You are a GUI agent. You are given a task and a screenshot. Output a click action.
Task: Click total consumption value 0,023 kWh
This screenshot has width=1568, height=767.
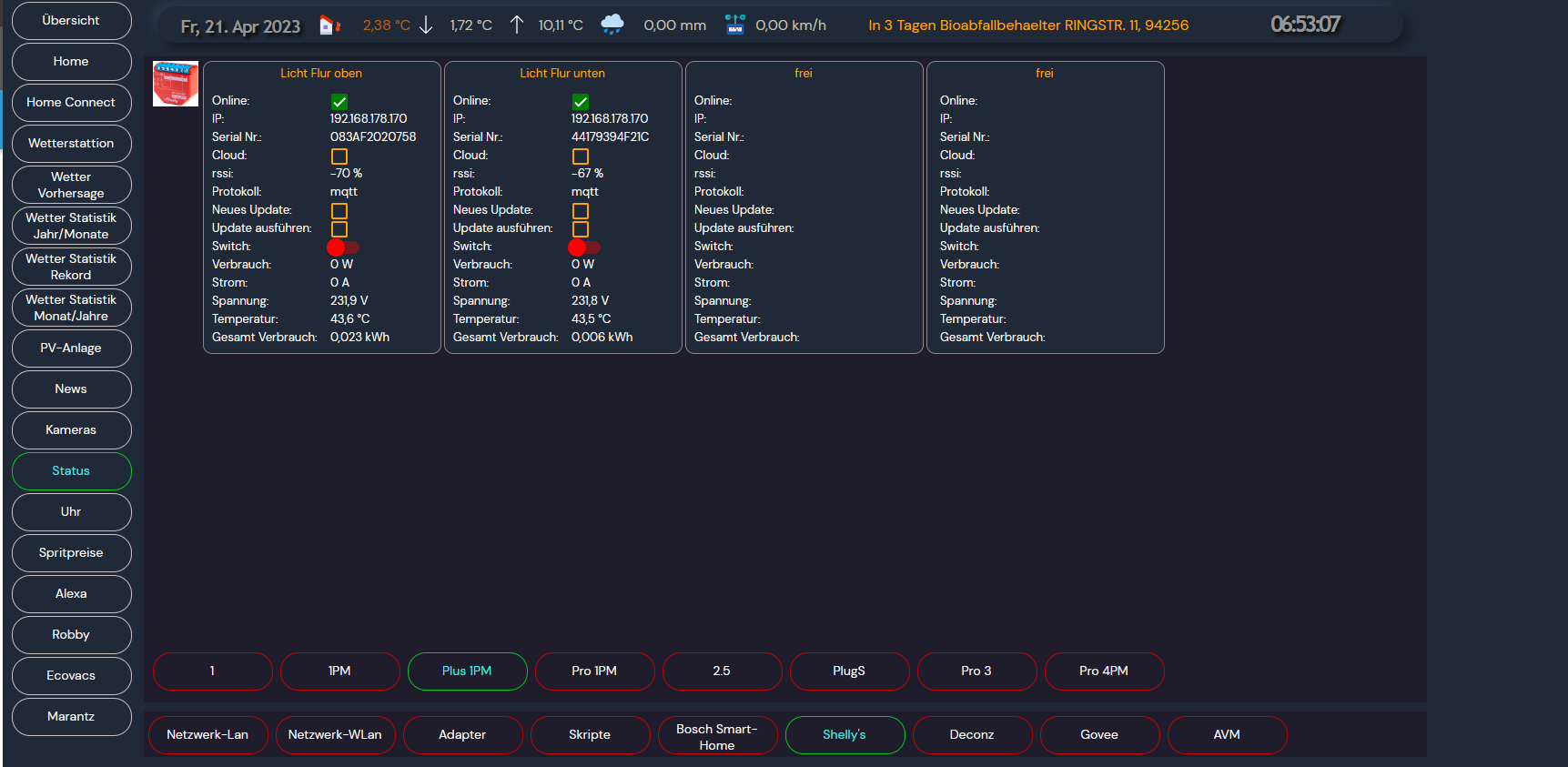point(359,337)
